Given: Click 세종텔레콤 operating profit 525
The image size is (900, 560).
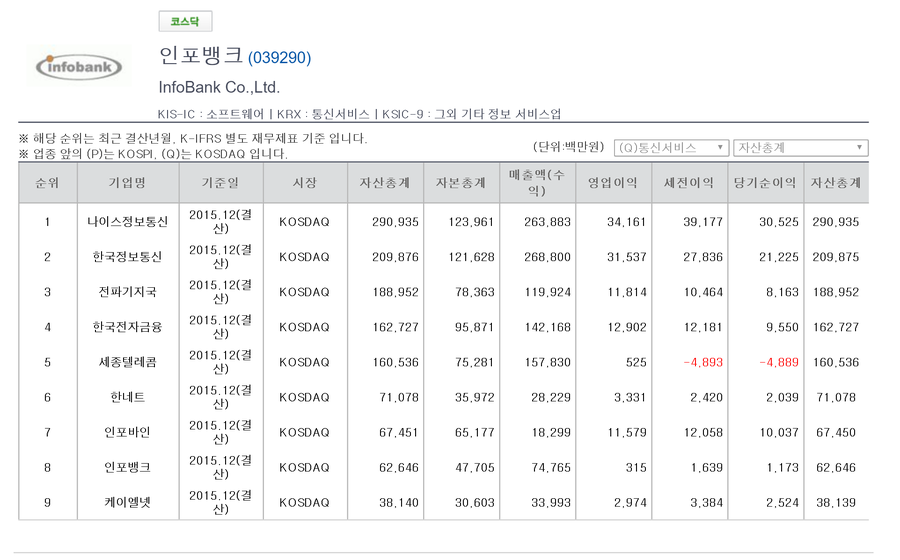Looking at the screenshot, I should click(x=636, y=363).
